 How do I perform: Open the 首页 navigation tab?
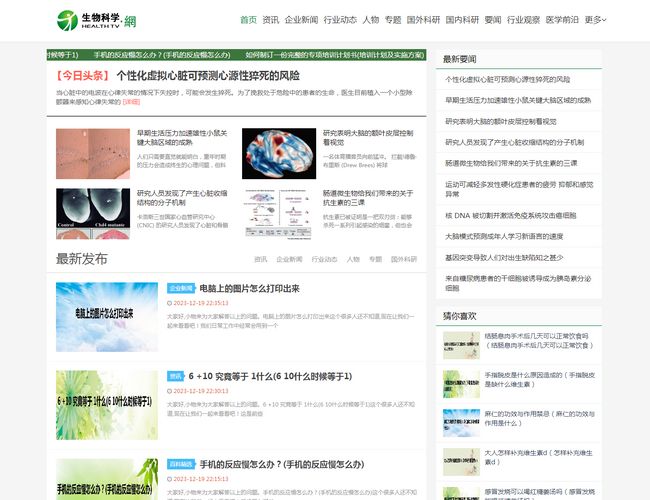click(x=248, y=19)
